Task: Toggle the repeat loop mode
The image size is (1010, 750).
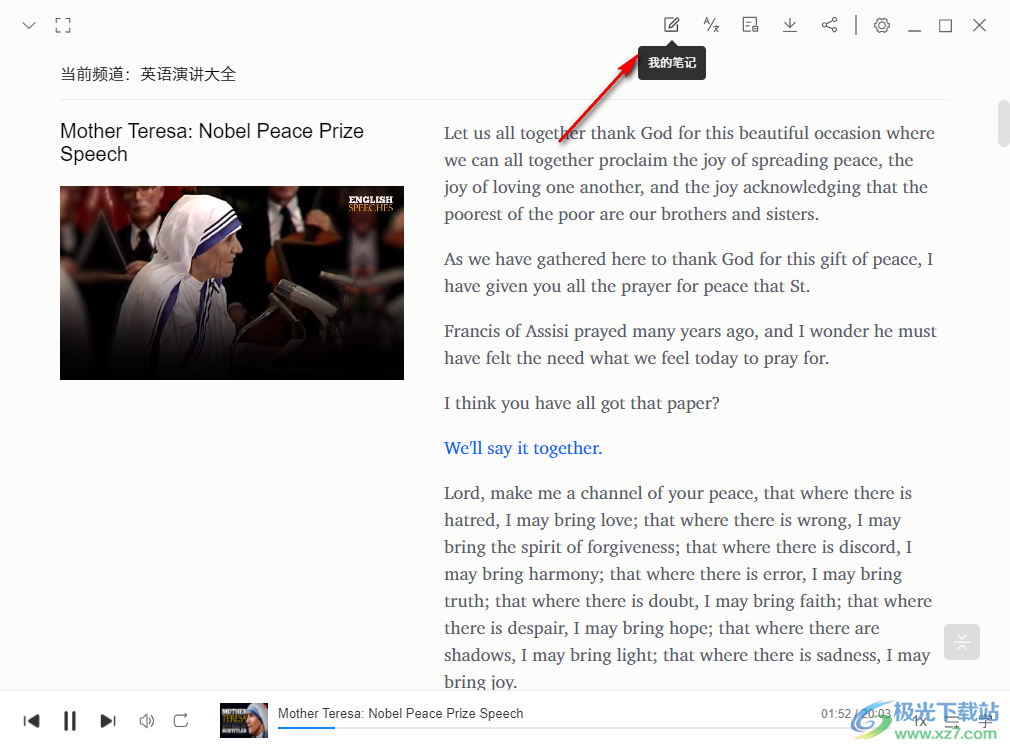Action: (181, 720)
